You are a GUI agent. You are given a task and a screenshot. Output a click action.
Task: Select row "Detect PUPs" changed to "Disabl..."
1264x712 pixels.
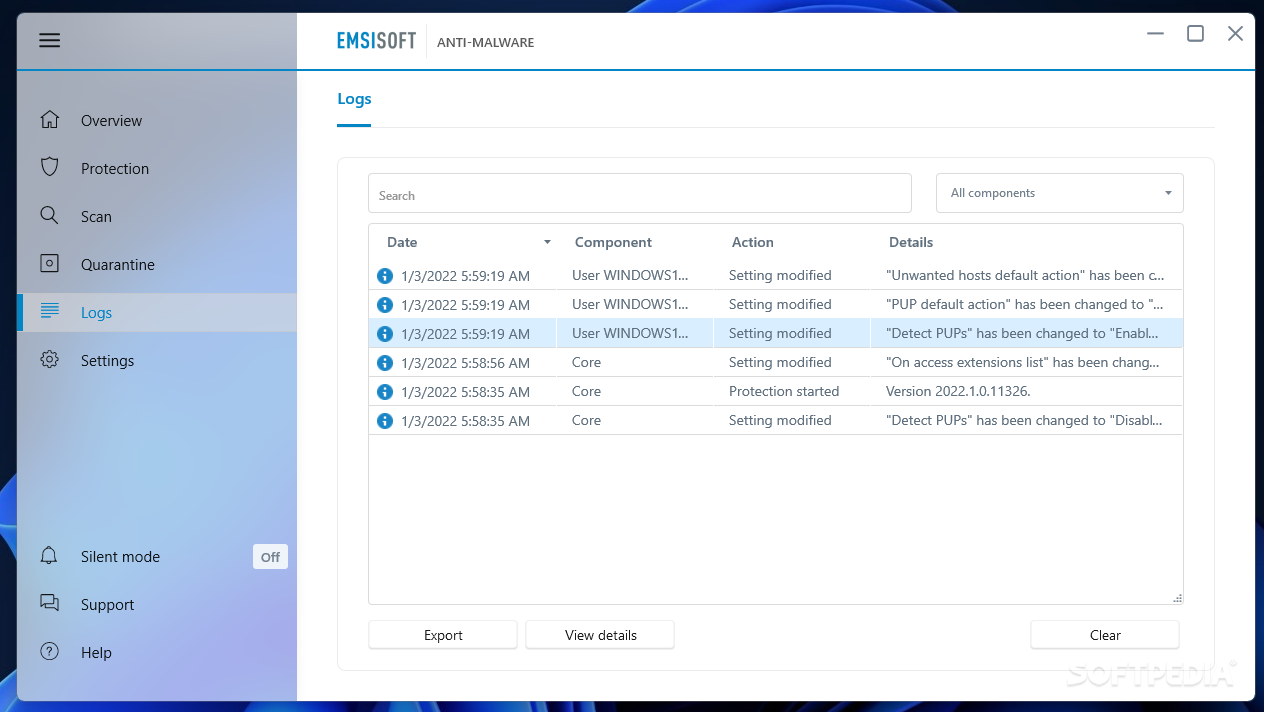776,421
